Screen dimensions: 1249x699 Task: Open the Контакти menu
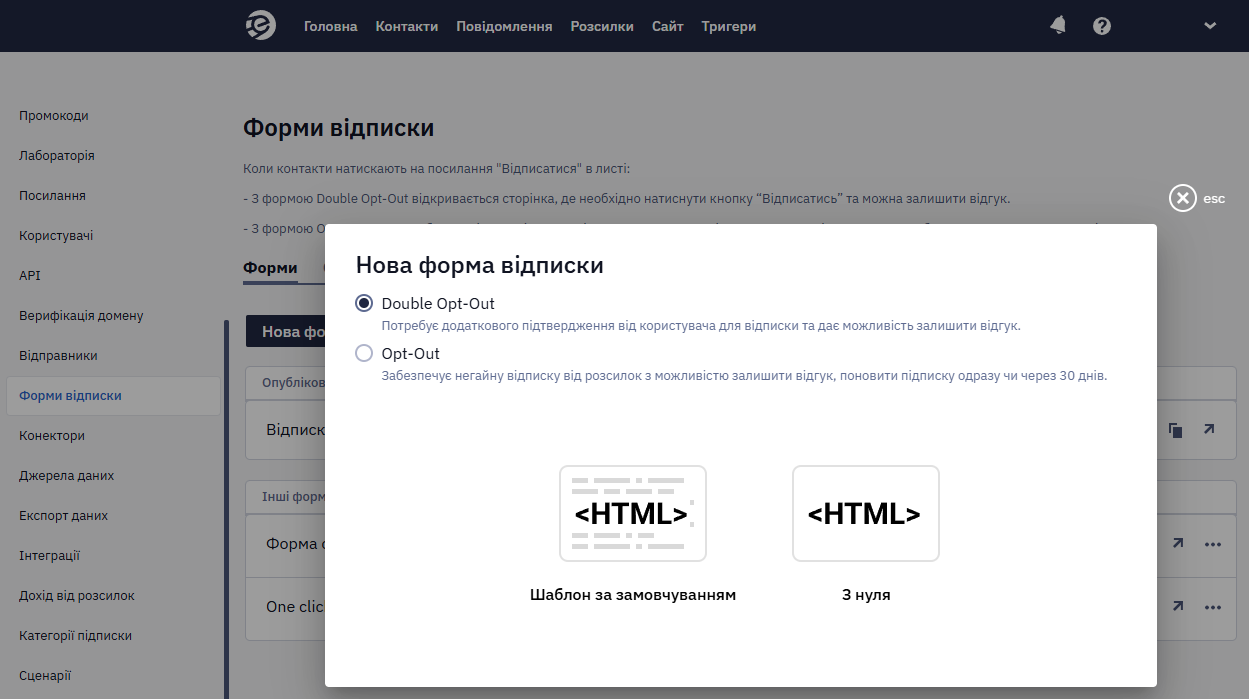[407, 26]
